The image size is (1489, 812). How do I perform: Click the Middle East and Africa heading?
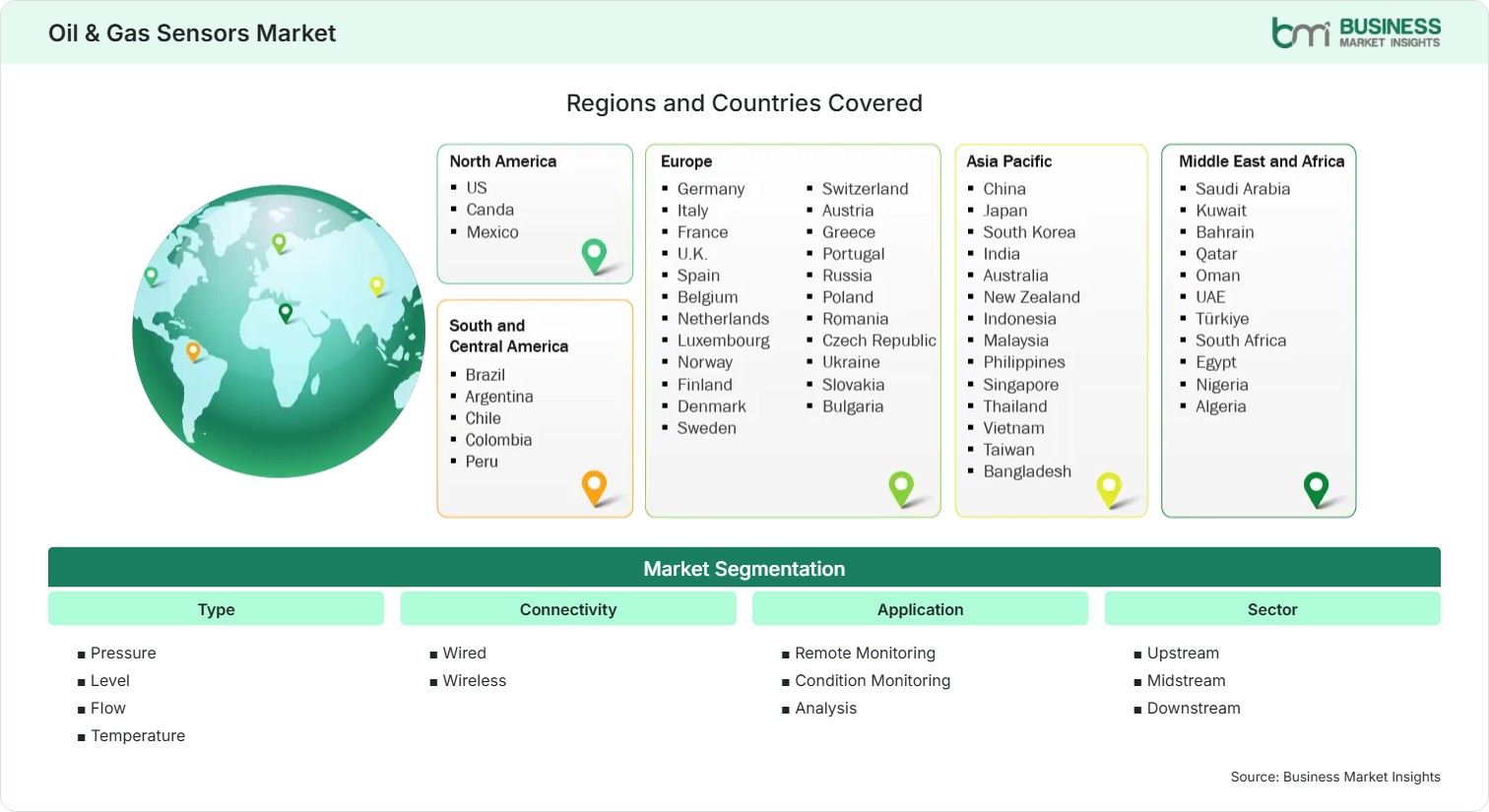(x=1262, y=161)
